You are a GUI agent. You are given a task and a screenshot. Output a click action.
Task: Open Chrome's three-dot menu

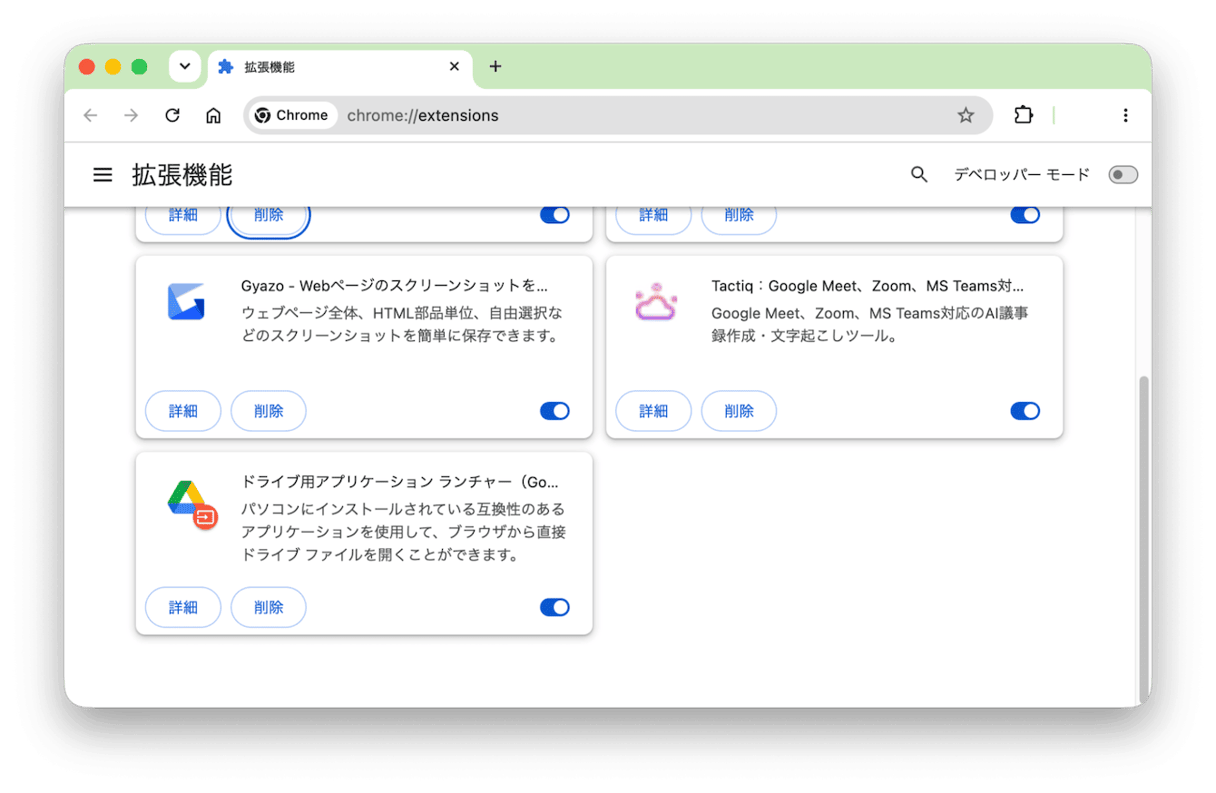pyautogui.click(x=1125, y=115)
